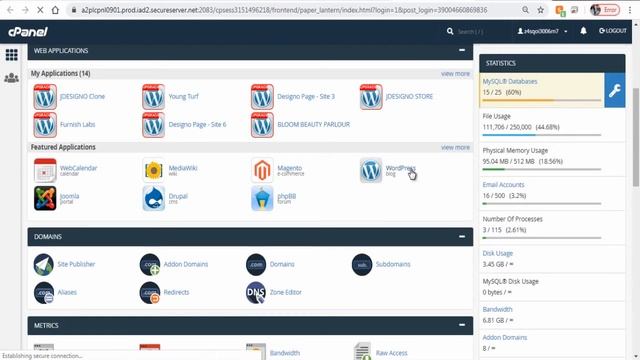Screen dimensions: 640x360
Task: Click the MySQL Disk Usage label
Action: (x=510, y=282)
